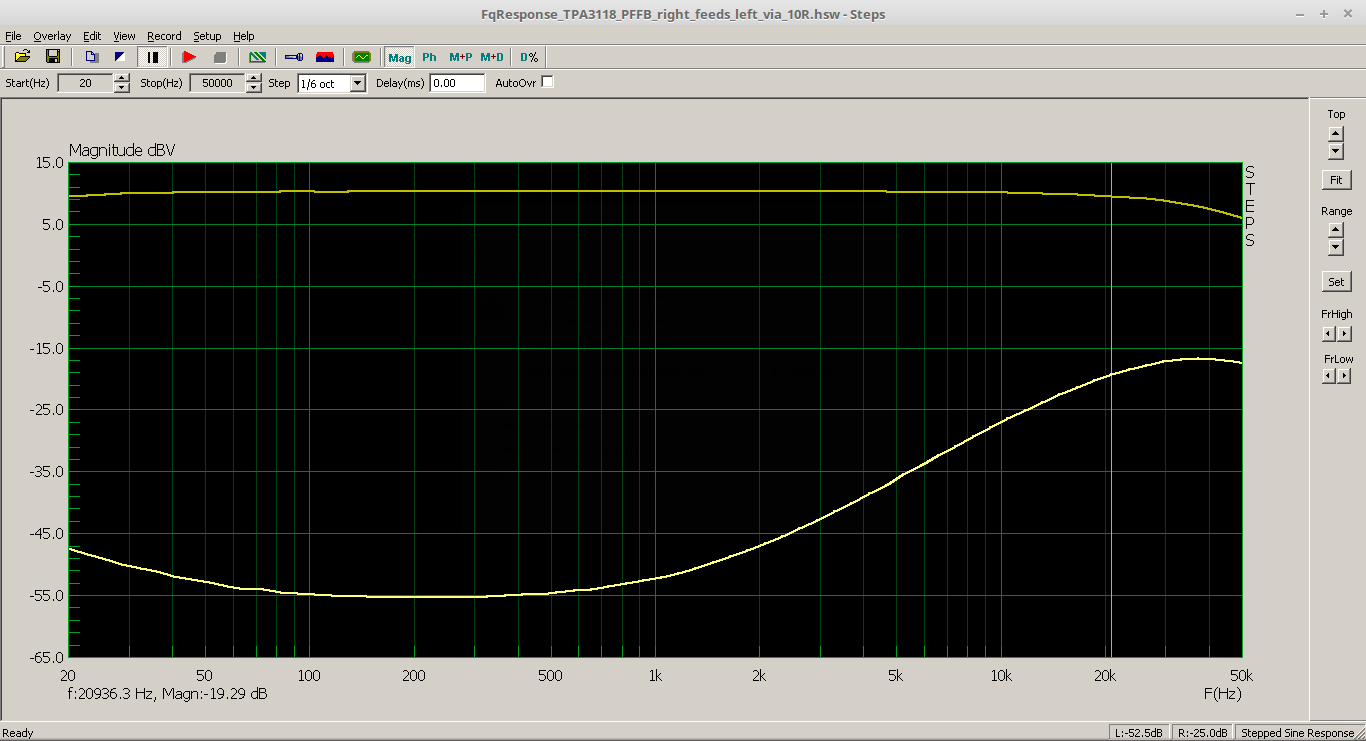Click the Fit button
The width and height of the screenshot is (1366, 741).
pyautogui.click(x=1336, y=181)
